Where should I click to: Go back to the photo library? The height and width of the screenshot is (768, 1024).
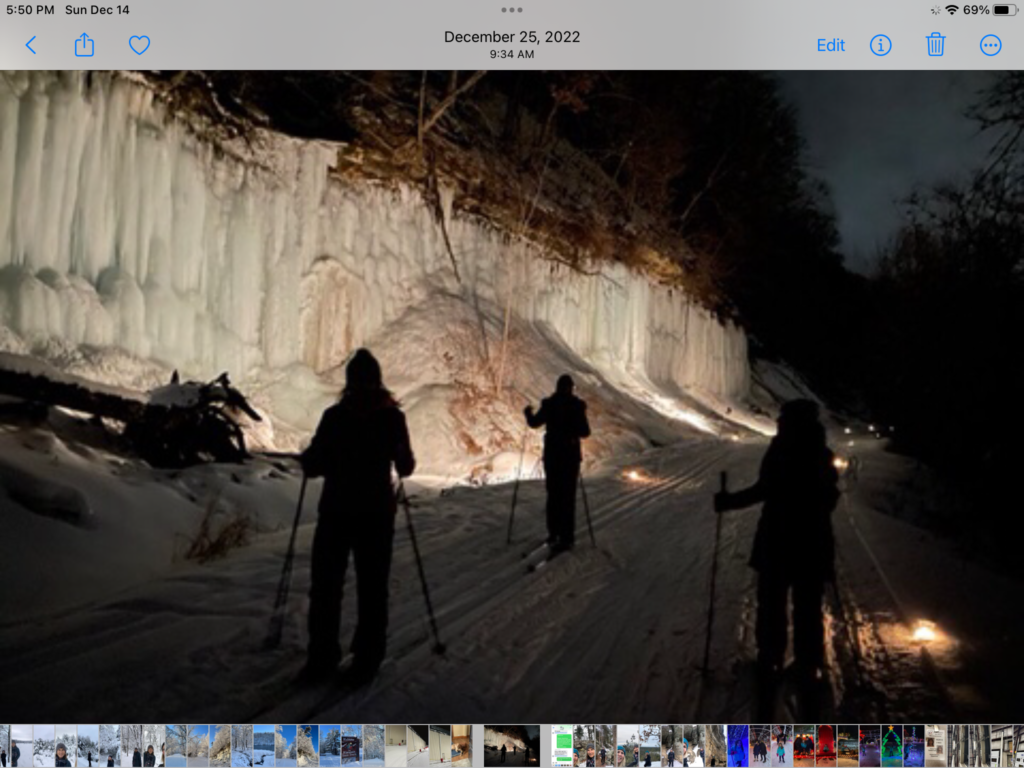[x=31, y=45]
